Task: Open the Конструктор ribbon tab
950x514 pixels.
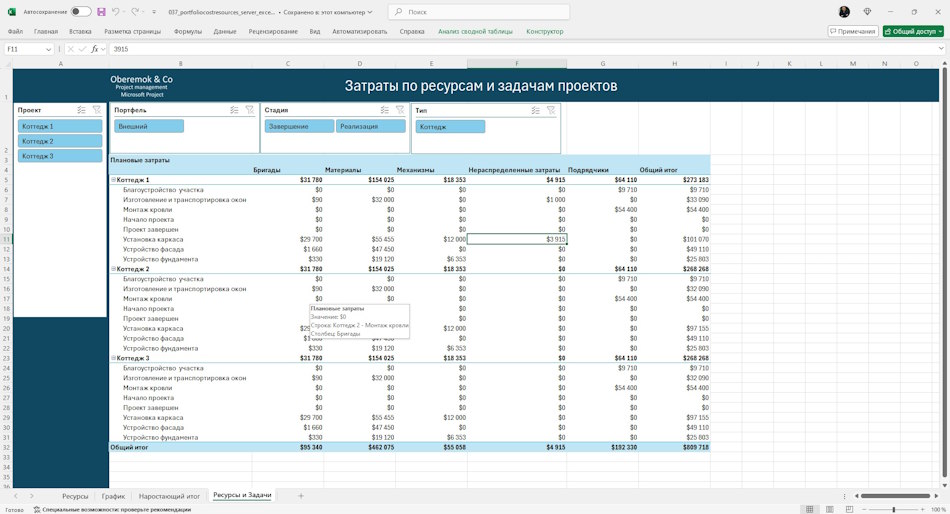Action: click(545, 32)
